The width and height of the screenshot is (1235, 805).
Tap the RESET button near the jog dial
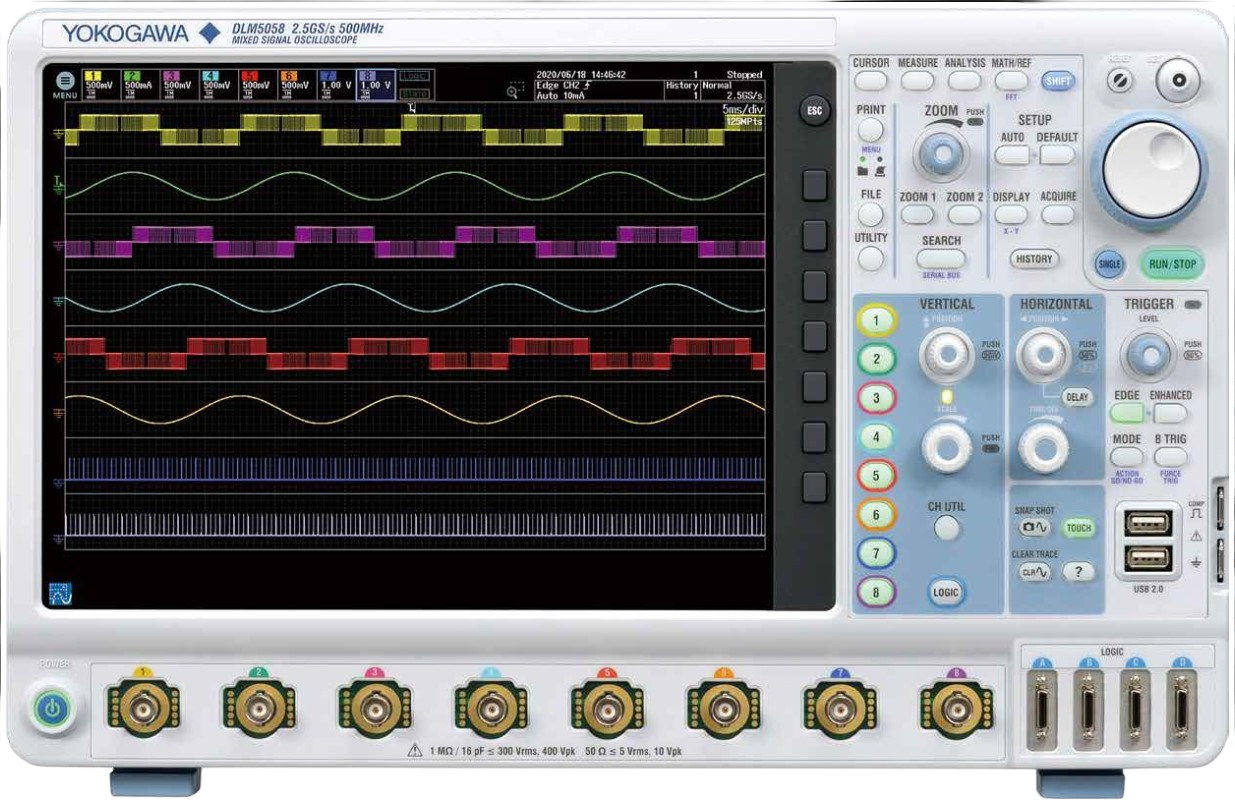(1121, 82)
